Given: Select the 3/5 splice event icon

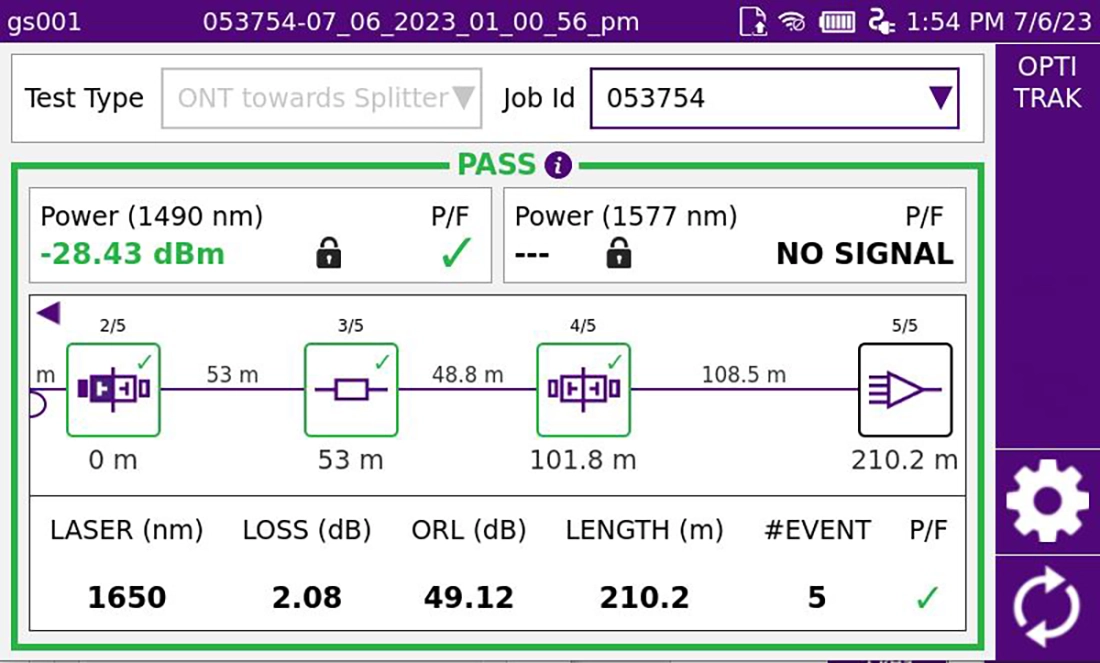Looking at the screenshot, I should [351, 389].
